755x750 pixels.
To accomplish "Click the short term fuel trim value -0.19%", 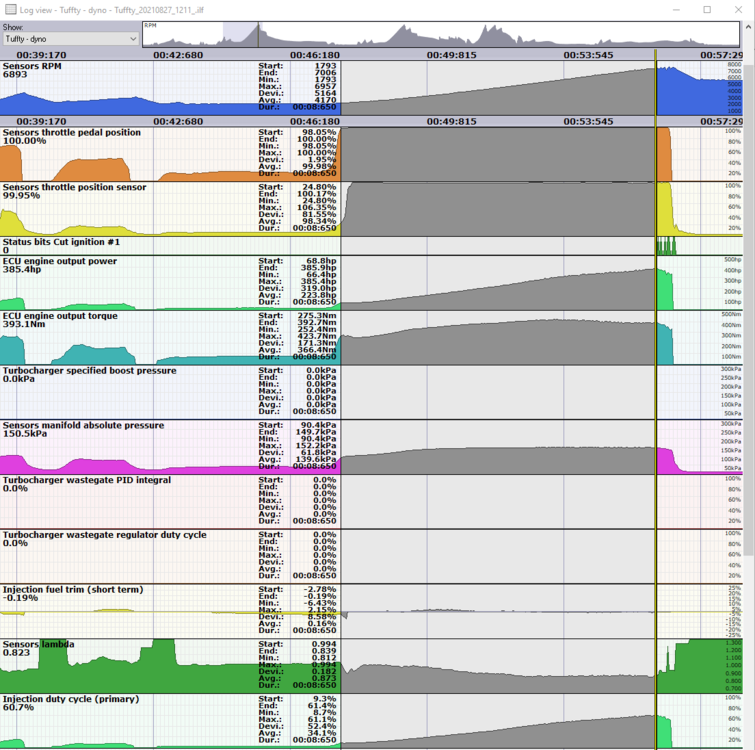I will [20, 598].
